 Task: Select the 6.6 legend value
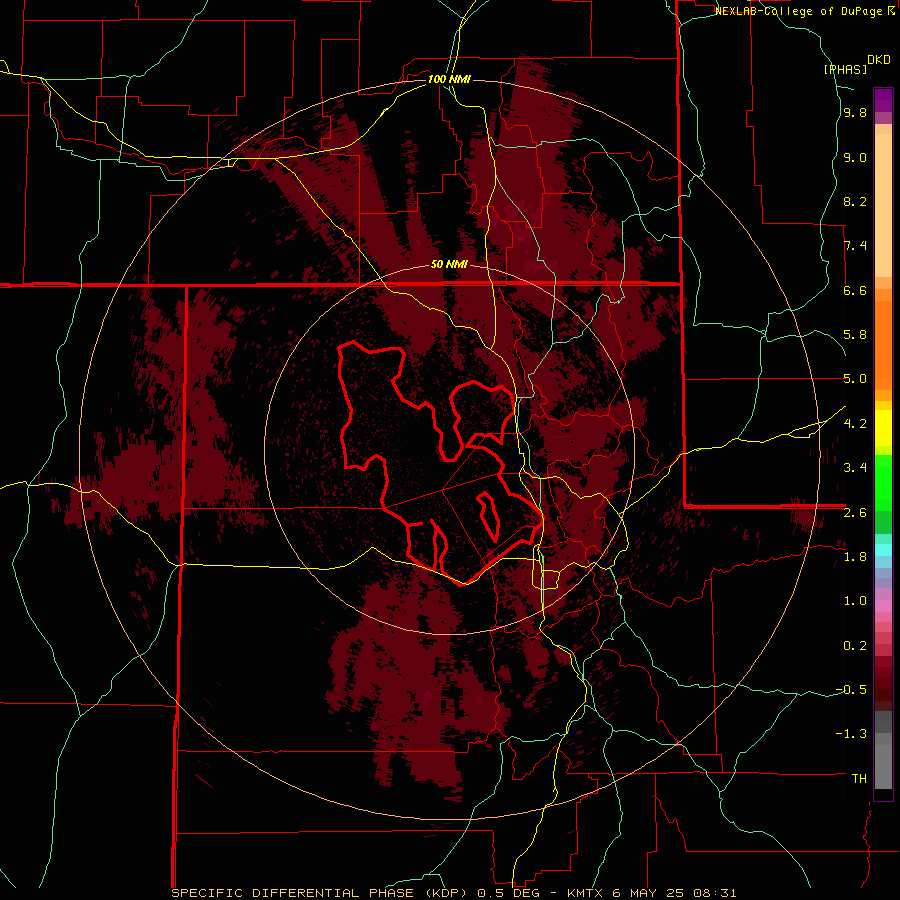pyautogui.click(x=855, y=290)
